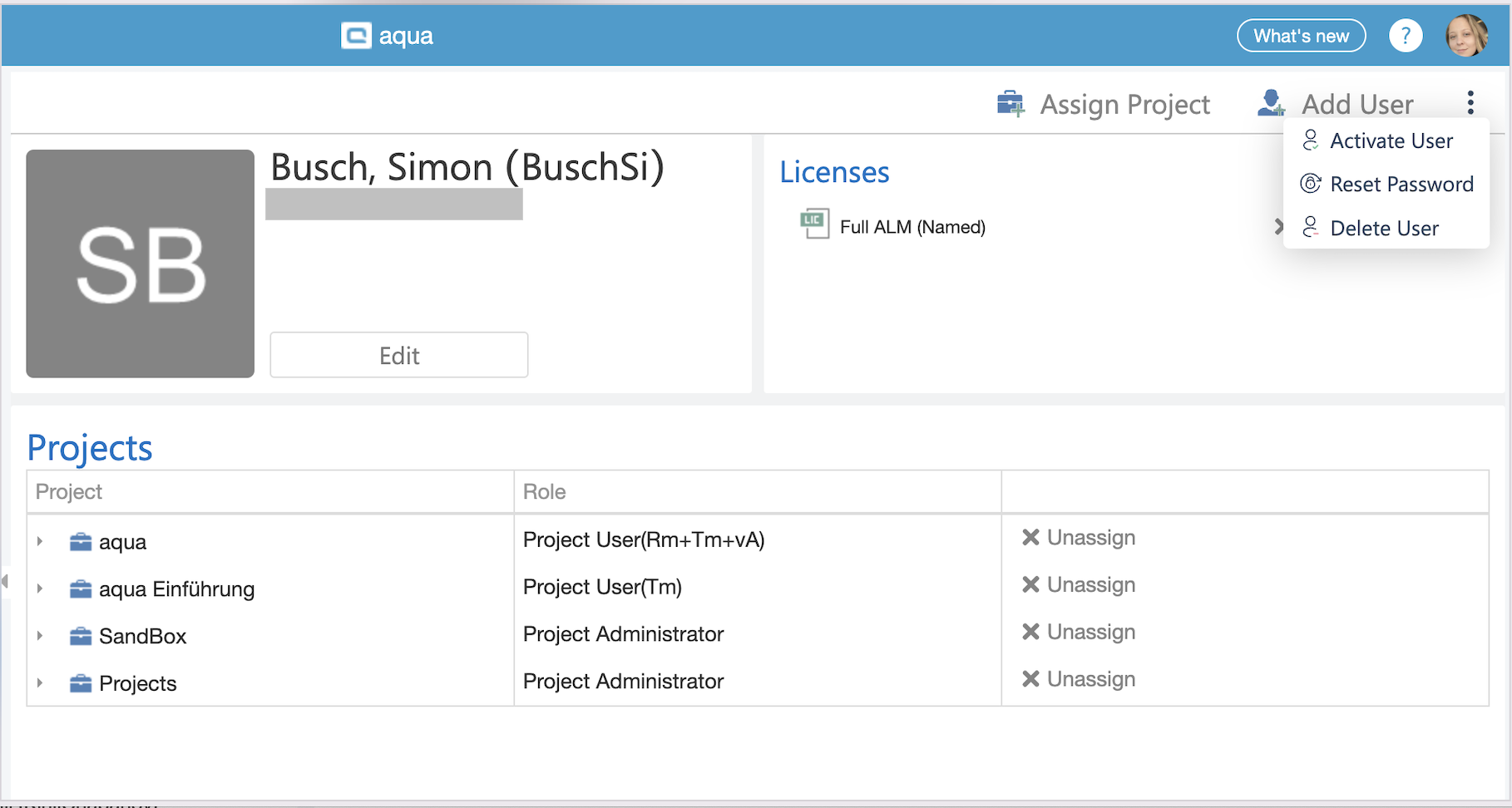Image resolution: width=1512 pixels, height=808 pixels.
Task: Open the user profile avatar menu
Action: click(1466, 37)
